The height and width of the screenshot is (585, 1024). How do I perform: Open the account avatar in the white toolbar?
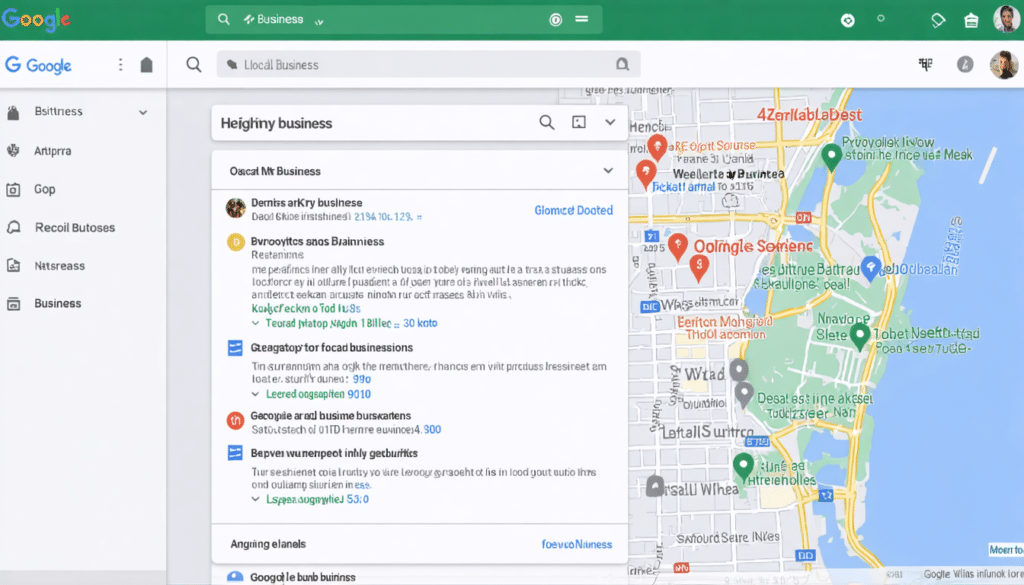pos(1004,64)
